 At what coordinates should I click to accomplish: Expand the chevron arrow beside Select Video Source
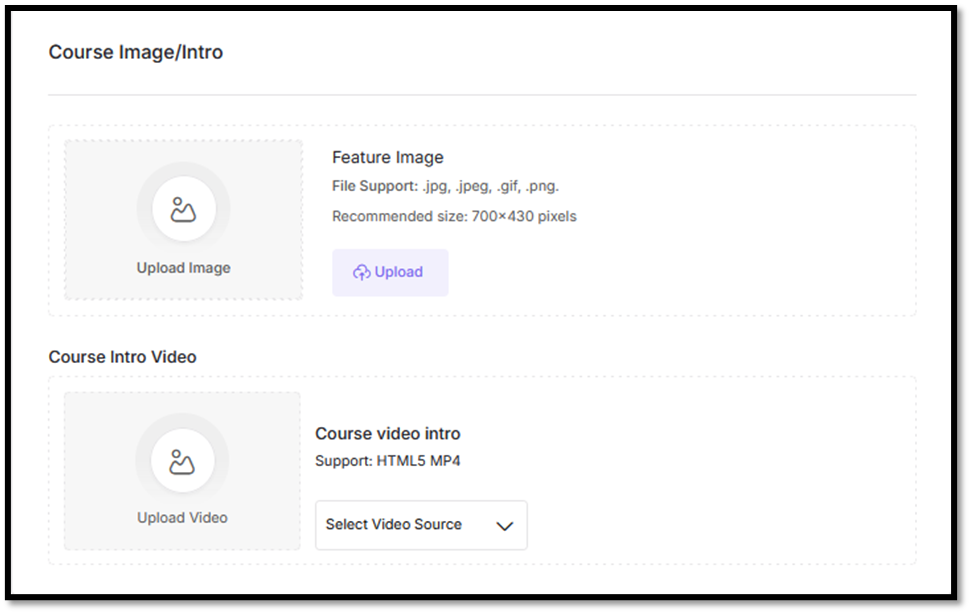(504, 526)
